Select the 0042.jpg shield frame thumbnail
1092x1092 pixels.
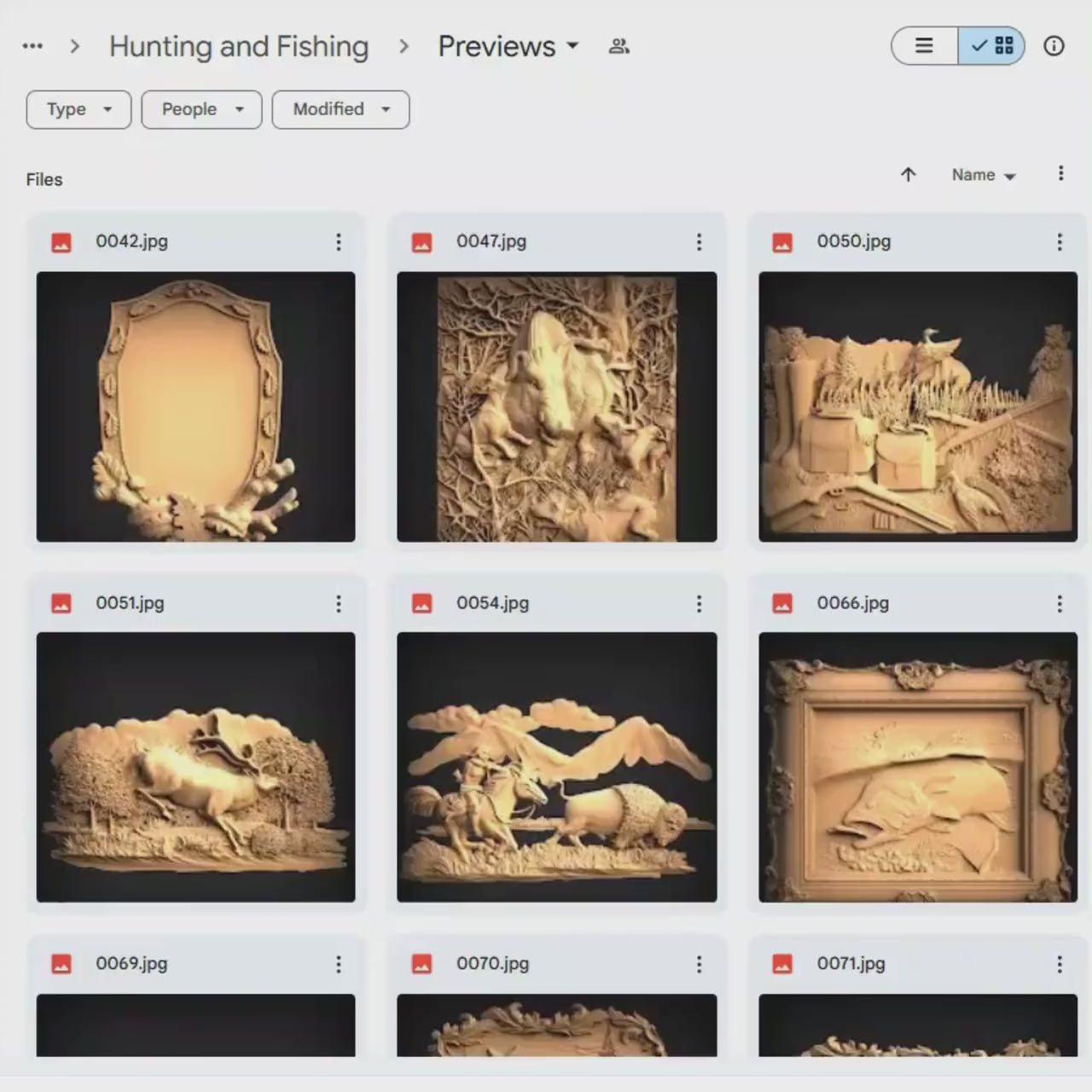pos(195,407)
